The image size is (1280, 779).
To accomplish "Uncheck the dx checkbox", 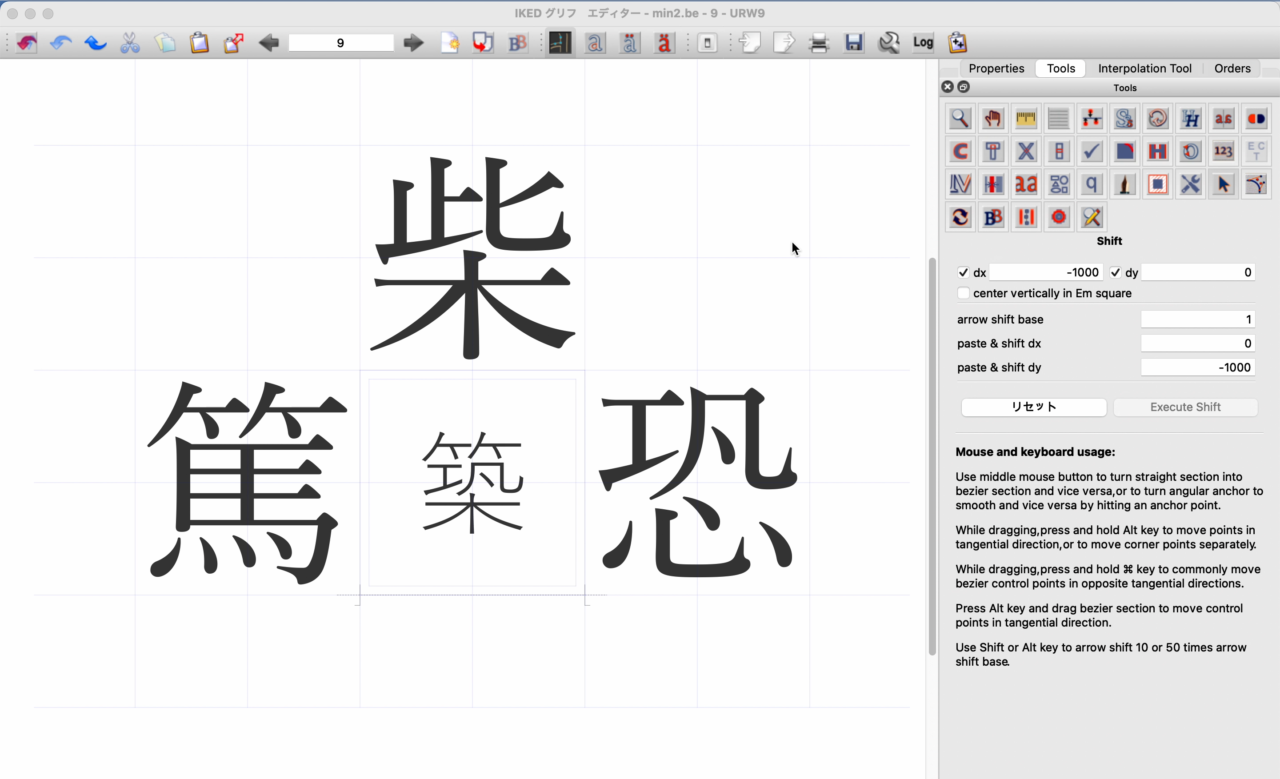I will (x=964, y=273).
